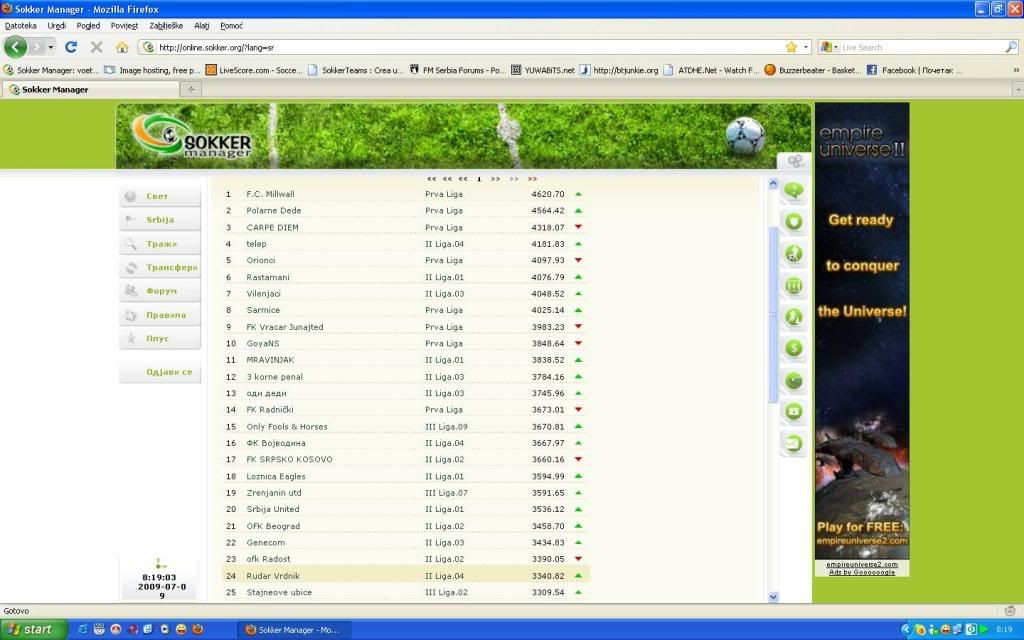The width and height of the screenshot is (1024, 640).
Task: Click the green play tray icon
Action: pyautogui.click(x=984, y=630)
